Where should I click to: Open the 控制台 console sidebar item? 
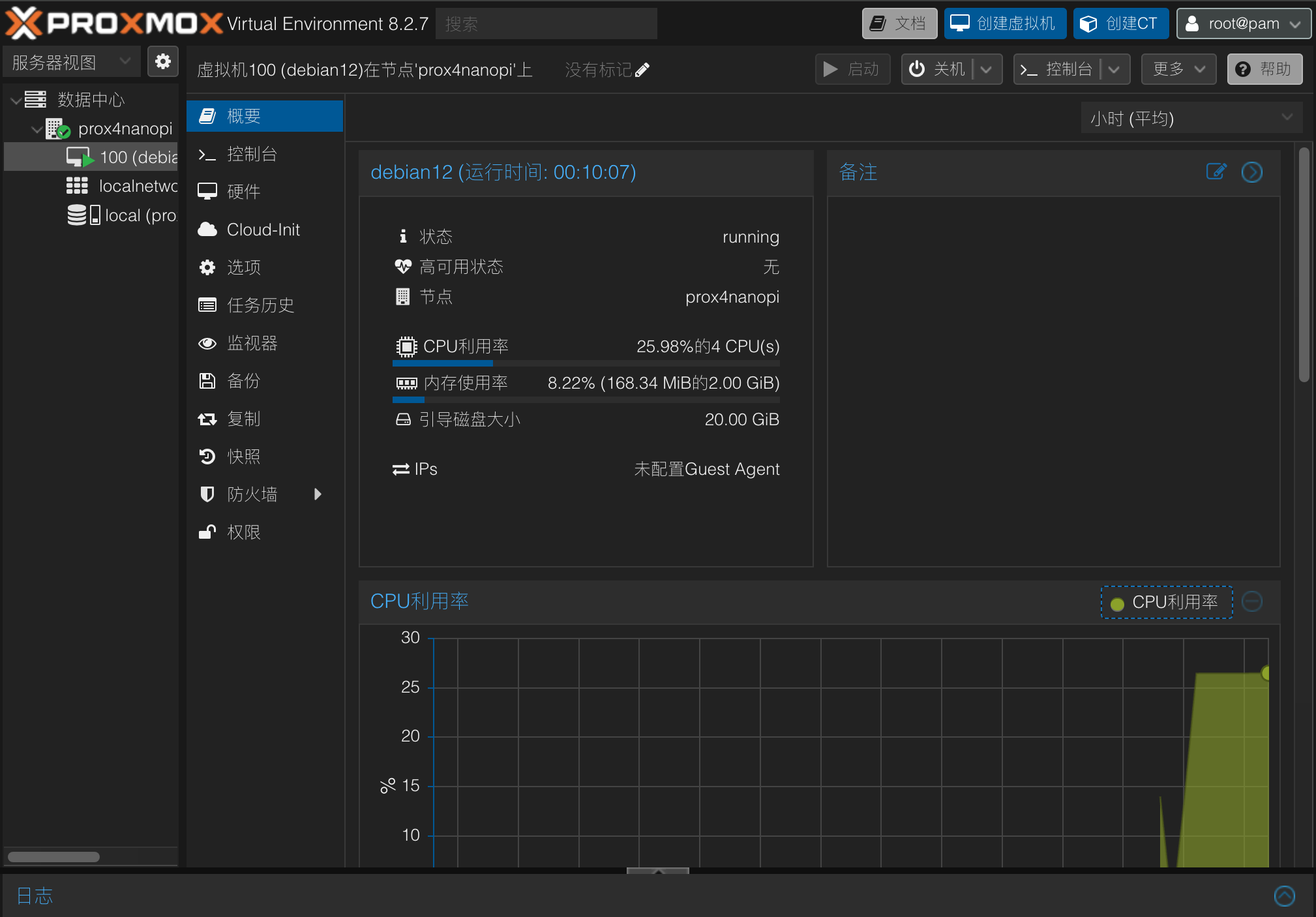[265, 154]
